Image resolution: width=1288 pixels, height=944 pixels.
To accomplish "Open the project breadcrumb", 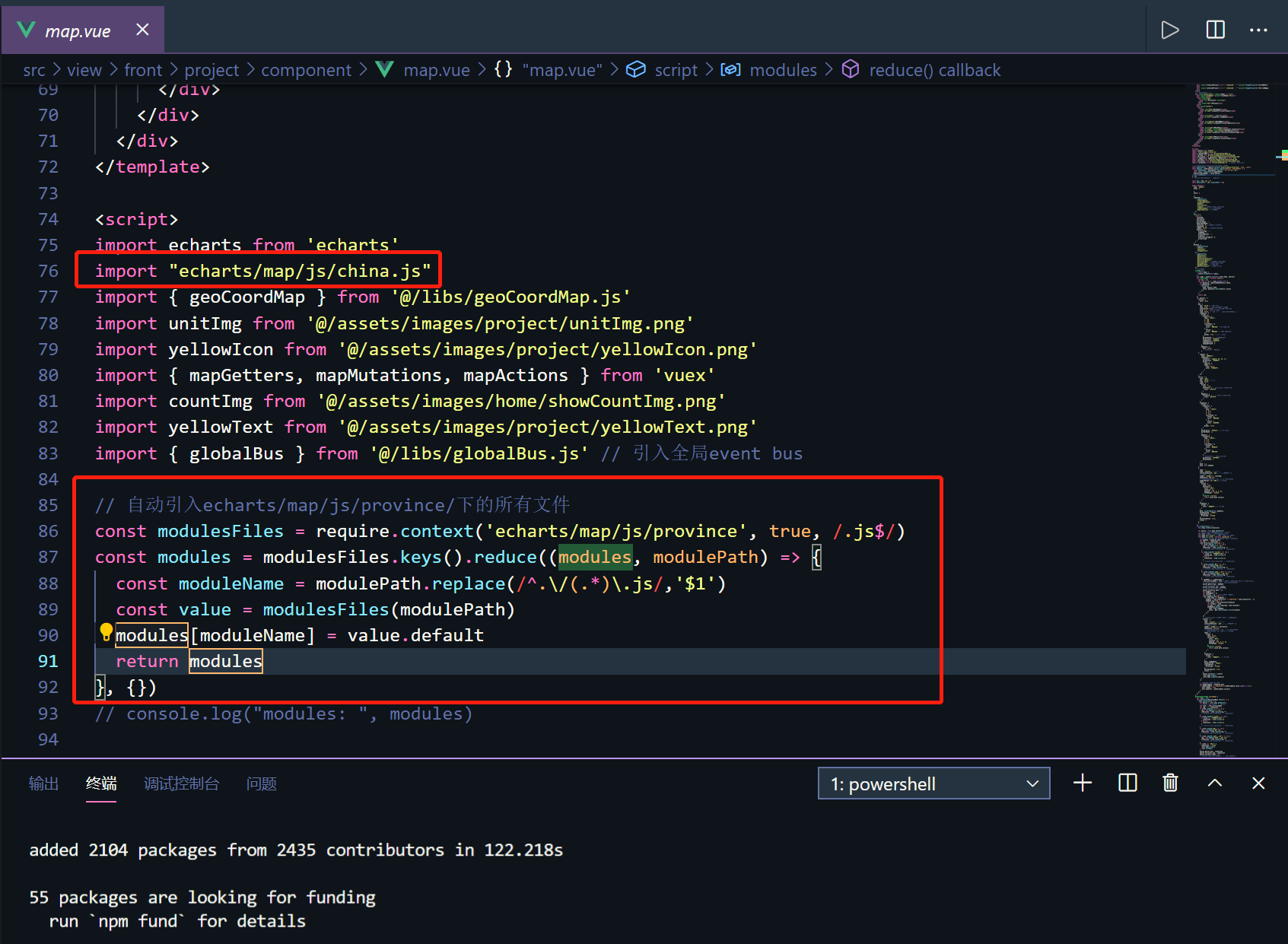I will (211, 70).
